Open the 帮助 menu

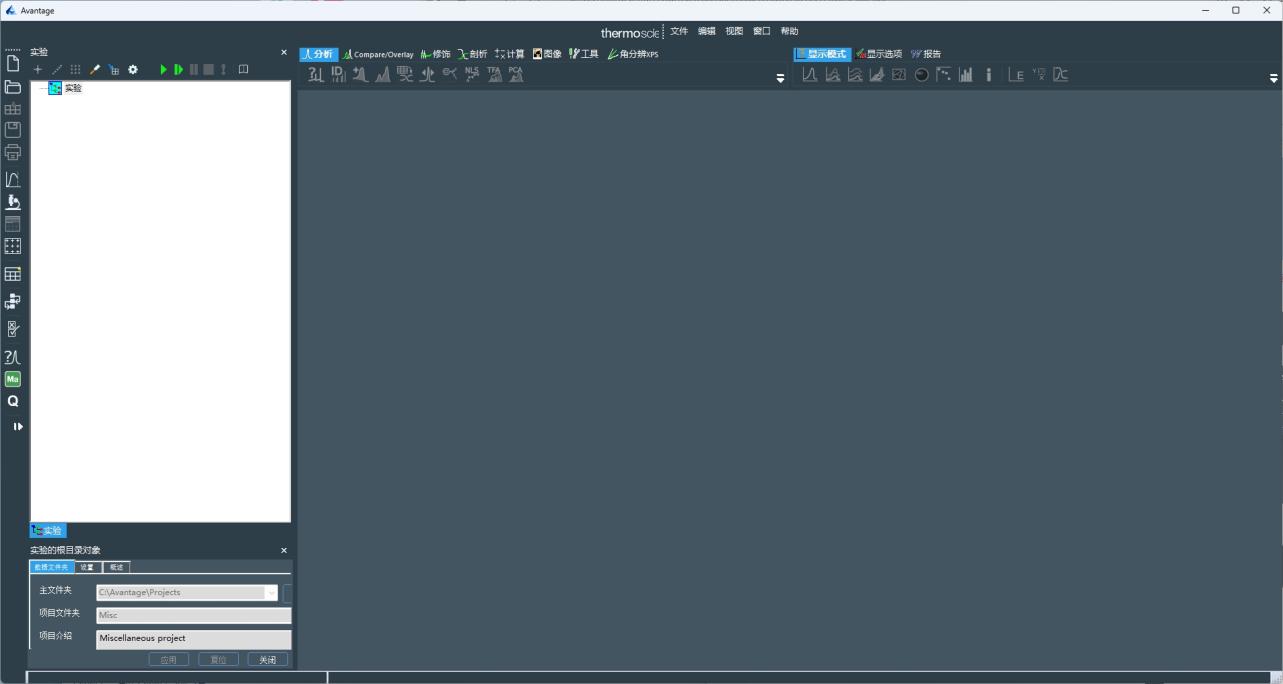pyautogui.click(x=790, y=31)
